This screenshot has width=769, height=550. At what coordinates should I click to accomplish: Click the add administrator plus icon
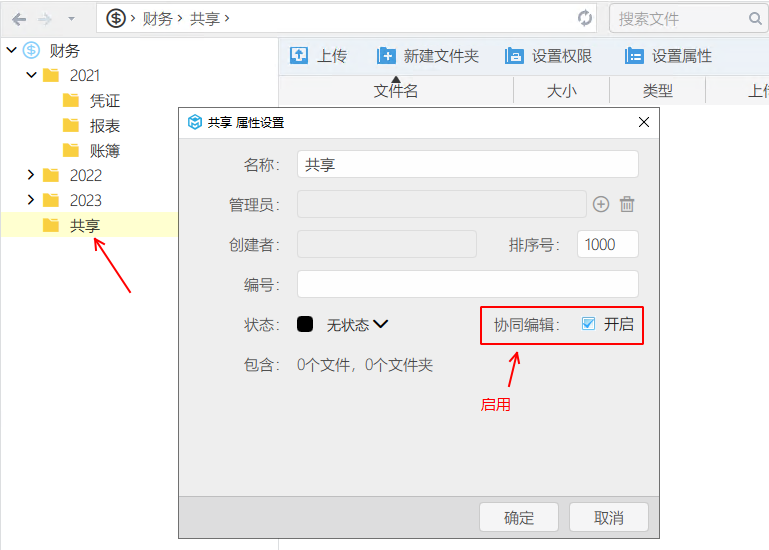[601, 204]
